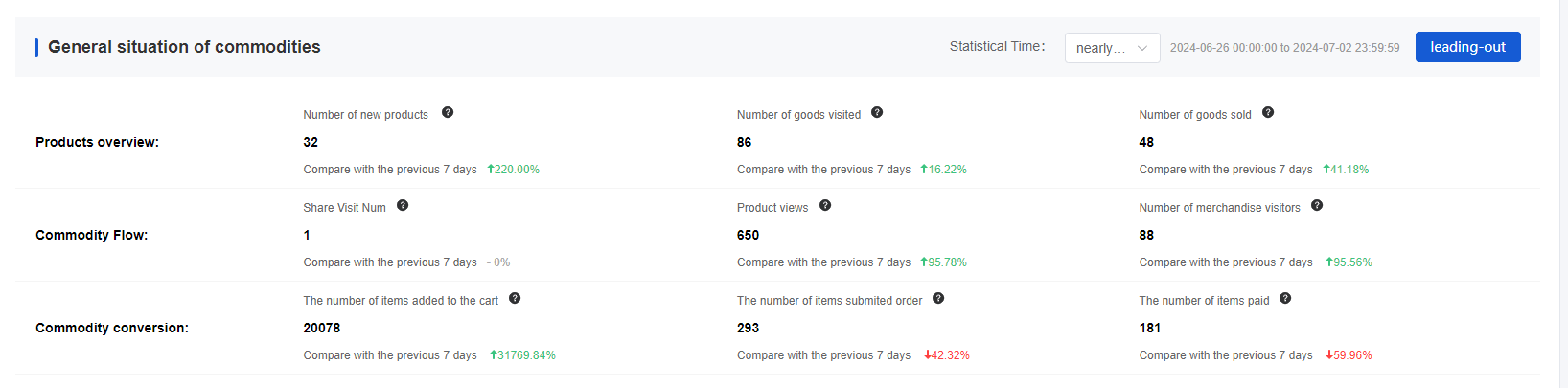Image resolution: width=1568 pixels, height=388 pixels.
Task: Click question mark next to items paid
Action: click(x=1285, y=299)
